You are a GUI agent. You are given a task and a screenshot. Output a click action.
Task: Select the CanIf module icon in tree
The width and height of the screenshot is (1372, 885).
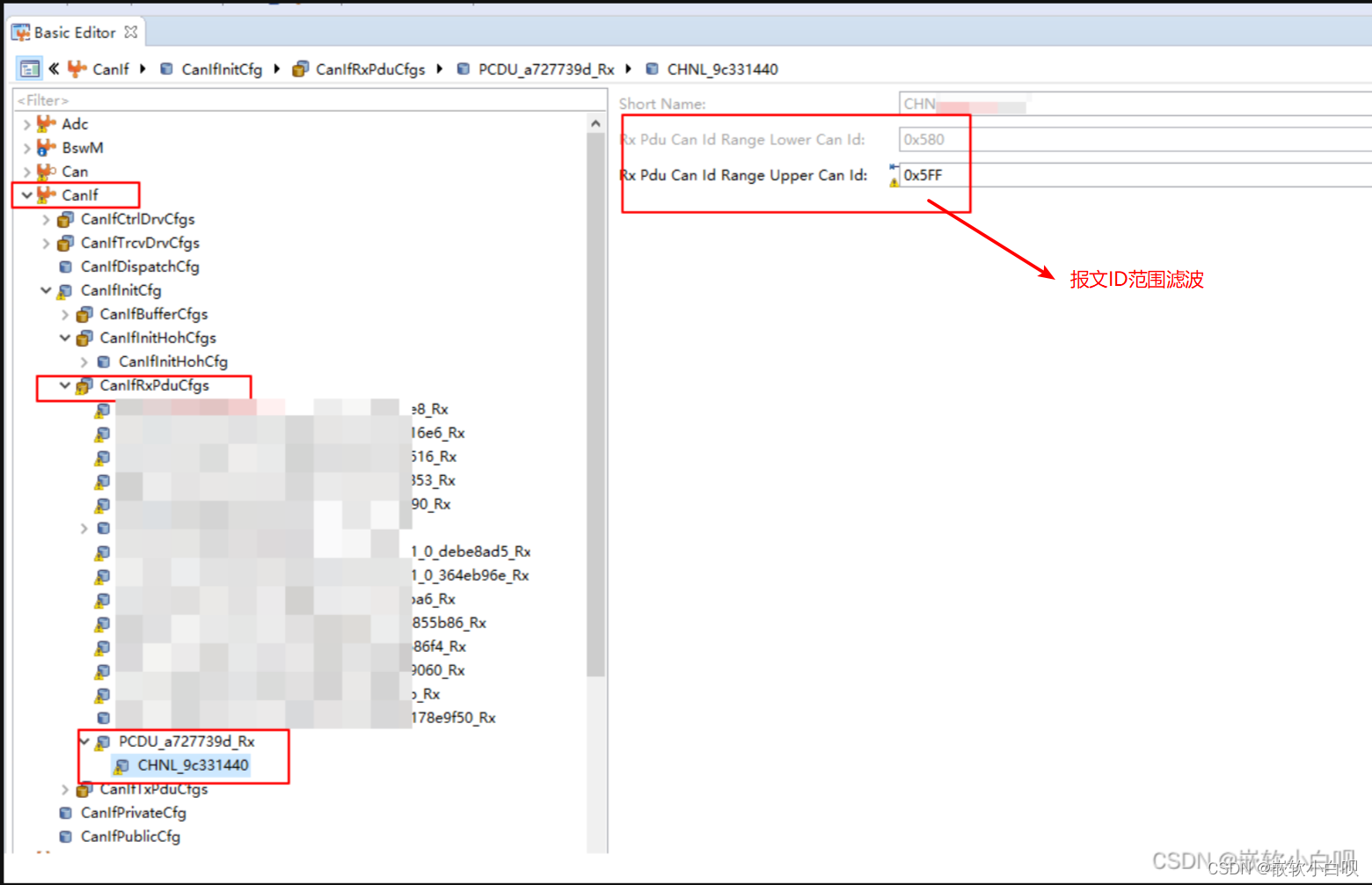click(x=46, y=195)
